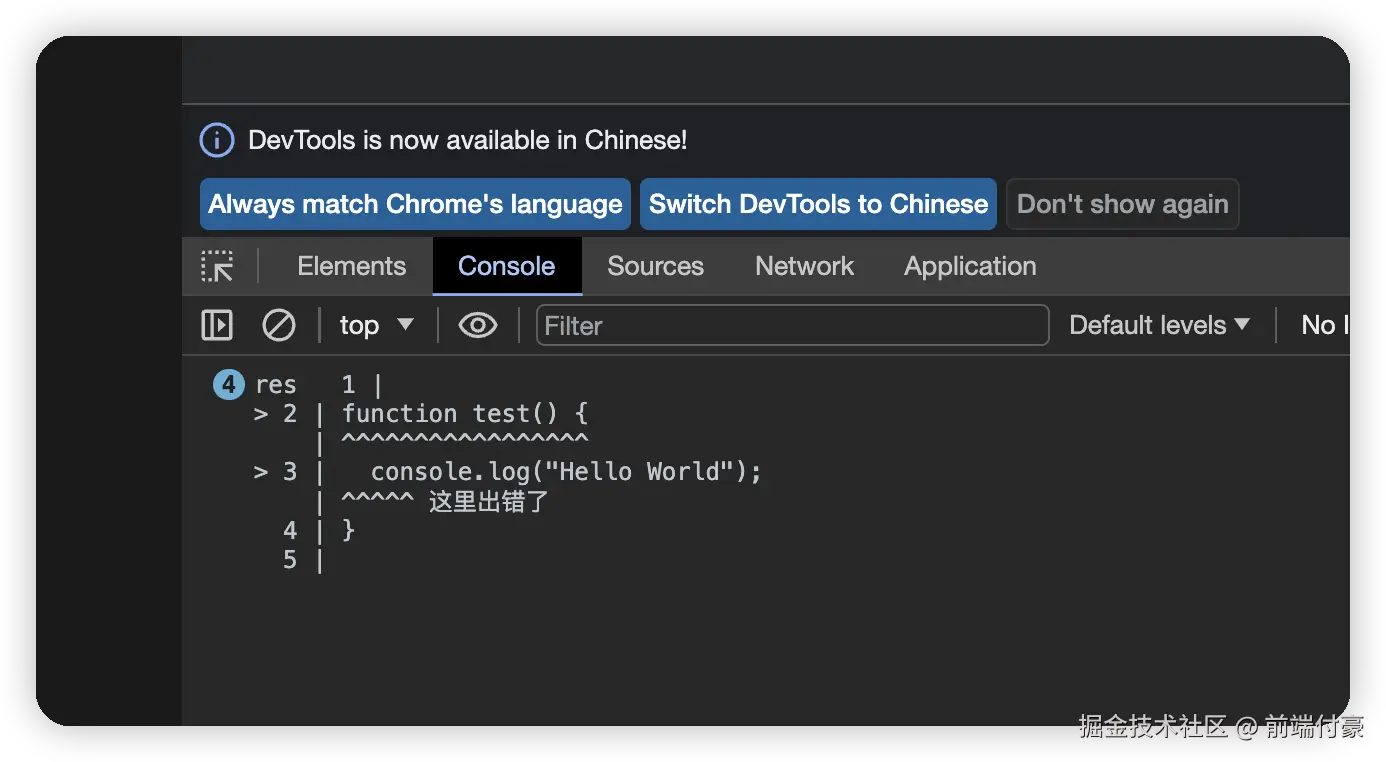Focus the console Filter input field
The width and height of the screenshot is (1386, 762).
(792, 325)
